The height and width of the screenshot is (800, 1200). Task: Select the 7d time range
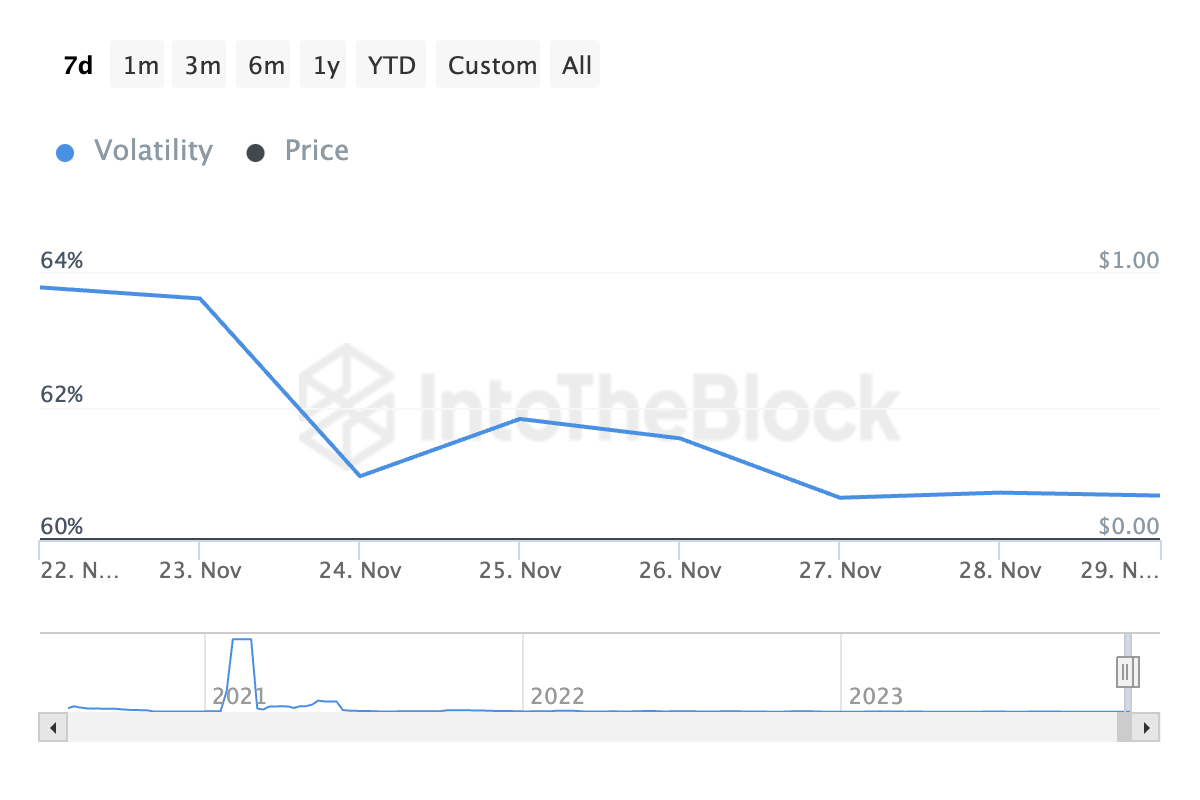coord(78,66)
